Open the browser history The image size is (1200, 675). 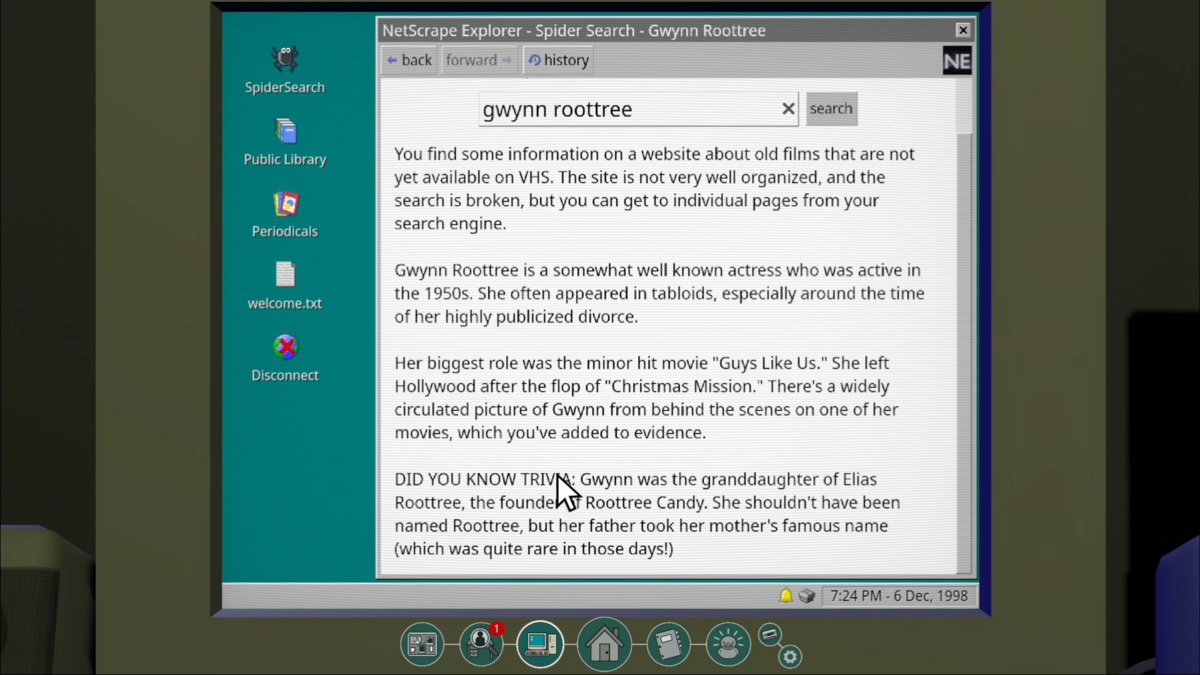tap(558, 60)
